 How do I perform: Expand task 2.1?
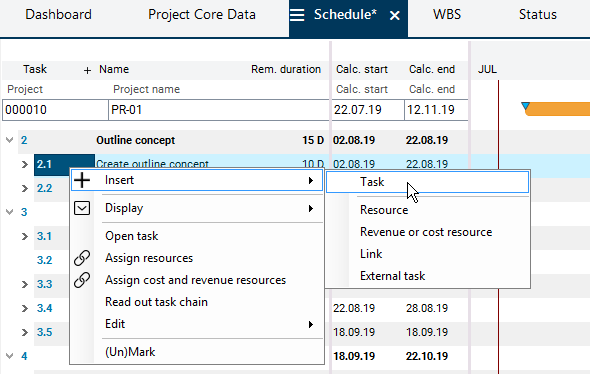tap(25, 164)
